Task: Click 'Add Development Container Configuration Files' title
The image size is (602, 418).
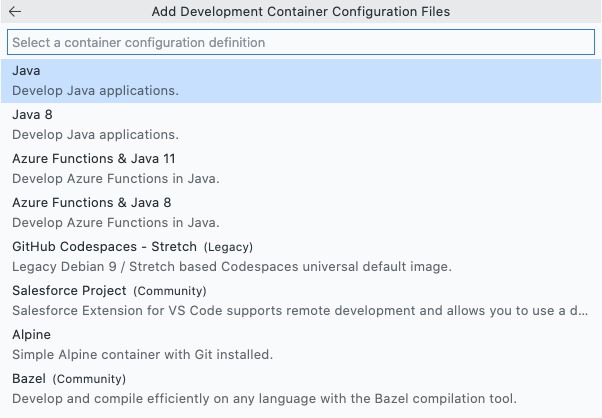Action: pos(300,12)
